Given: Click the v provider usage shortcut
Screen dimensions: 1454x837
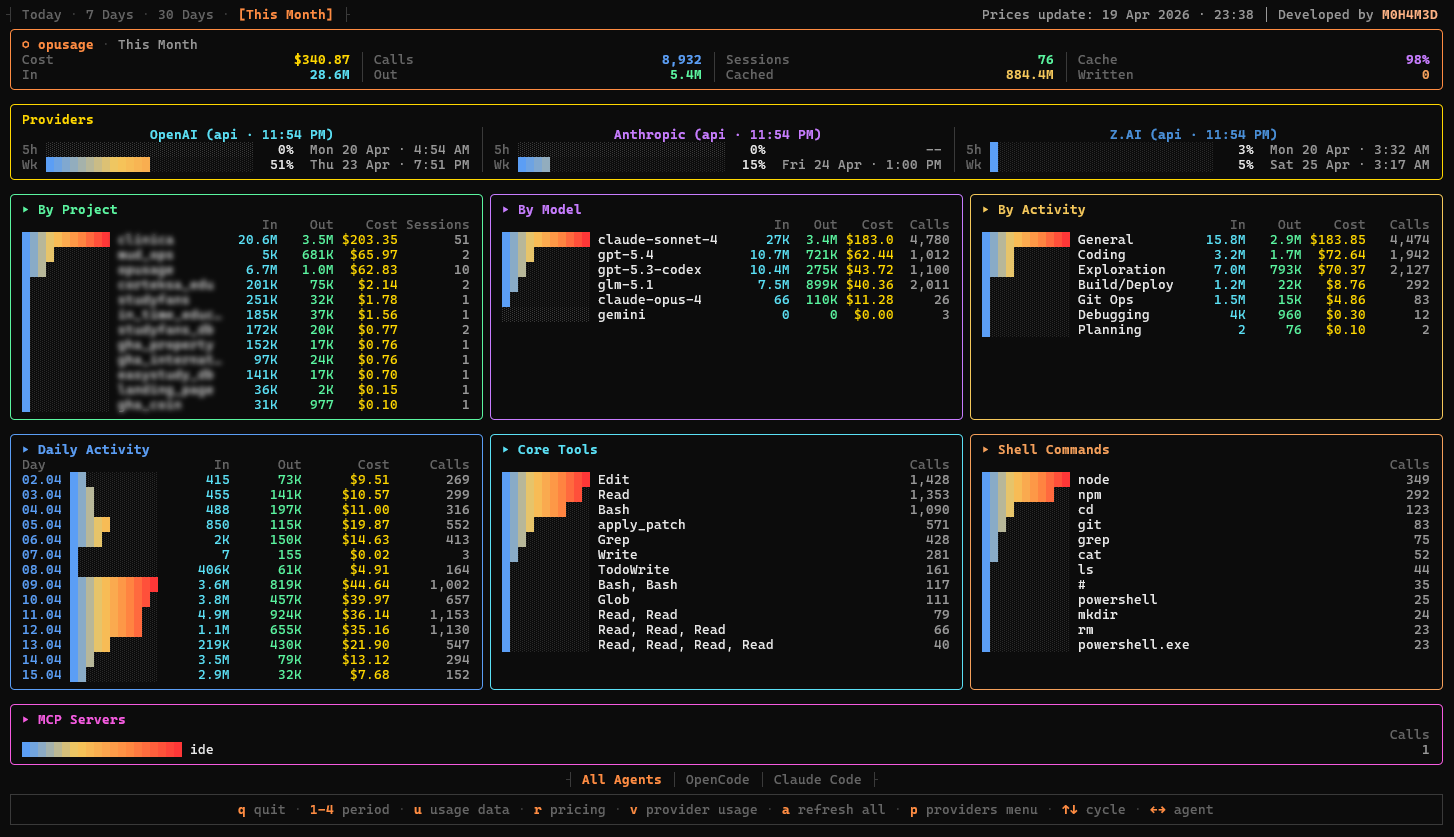Looking at the screenshot, I should point(693,810).
